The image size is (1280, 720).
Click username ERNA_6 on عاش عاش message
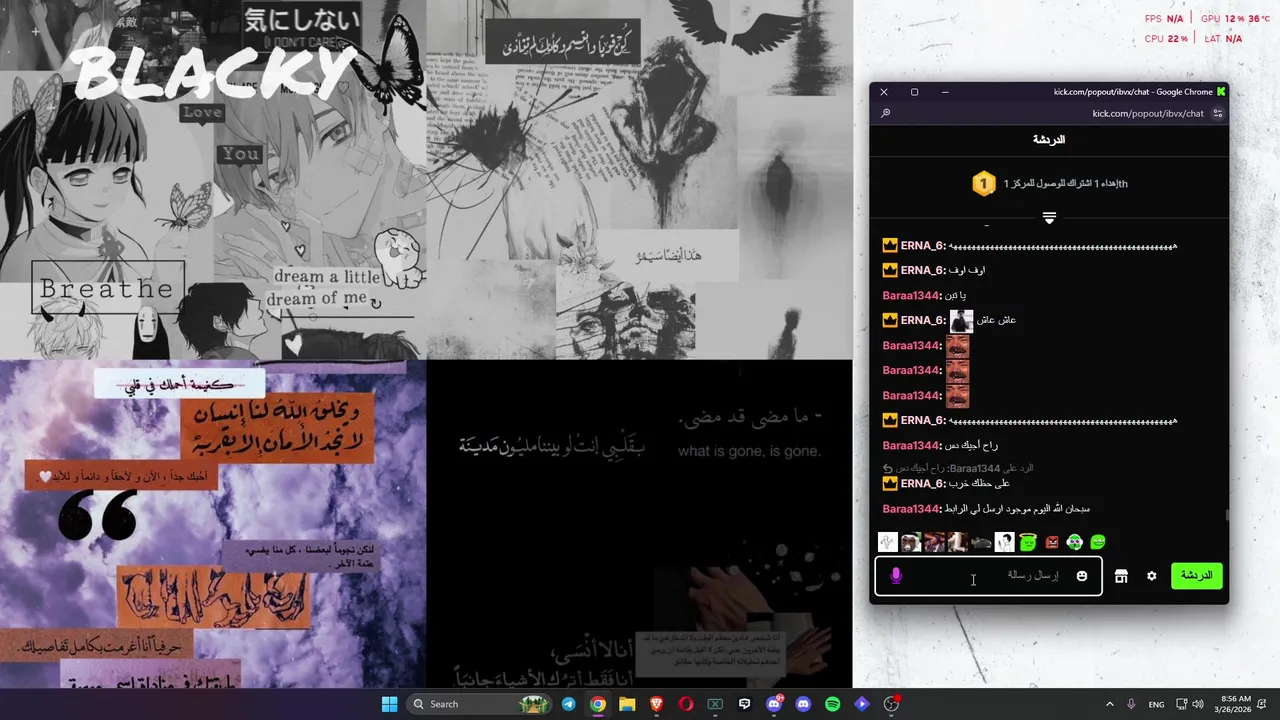[923, 320]
